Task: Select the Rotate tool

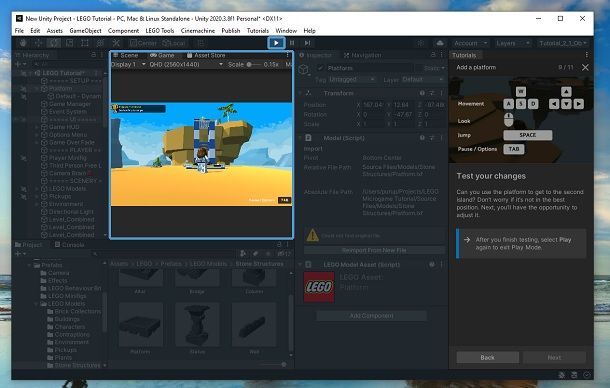Action: pos(54,43)
